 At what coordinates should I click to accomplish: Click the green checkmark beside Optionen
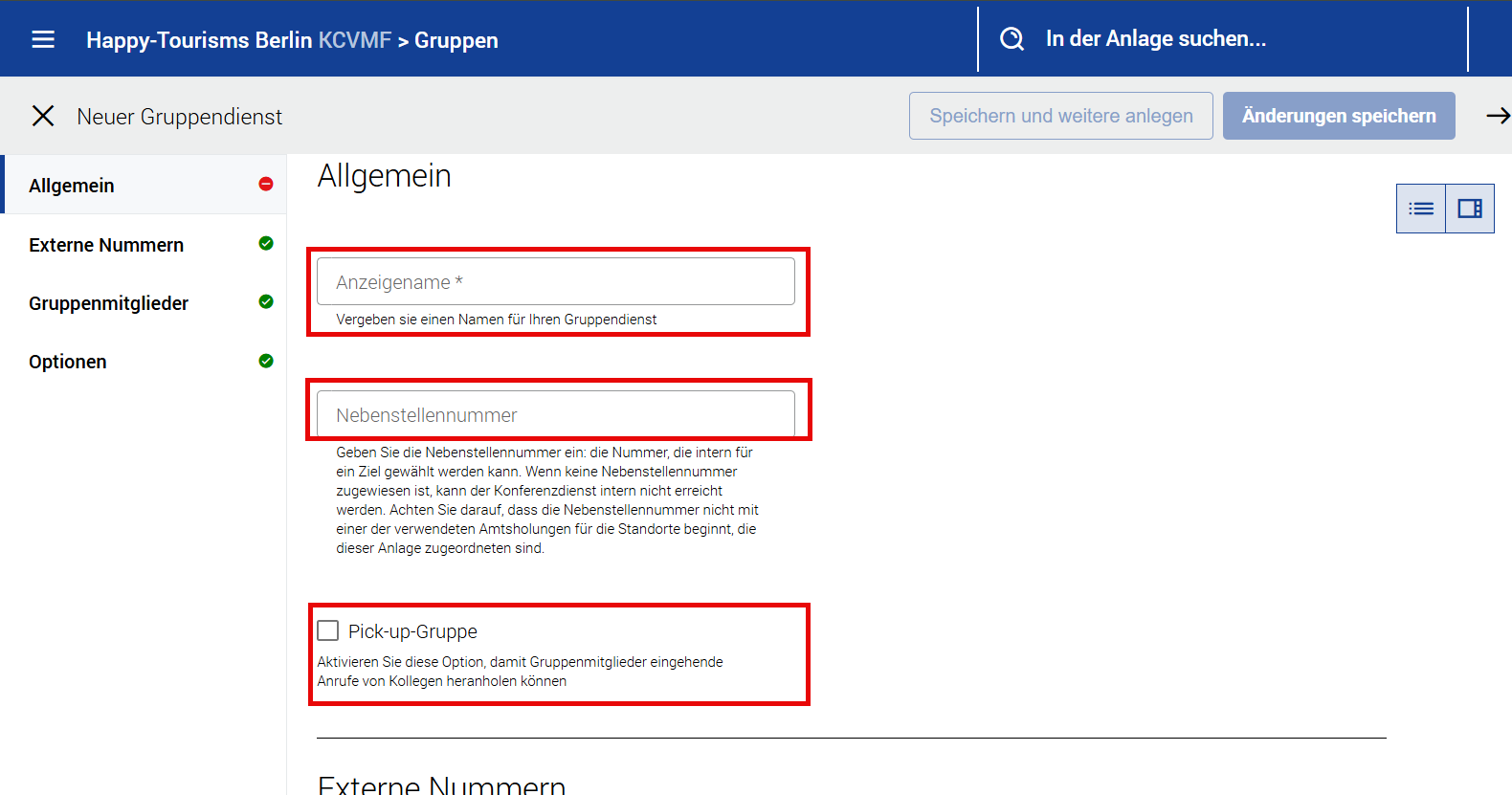266,361
